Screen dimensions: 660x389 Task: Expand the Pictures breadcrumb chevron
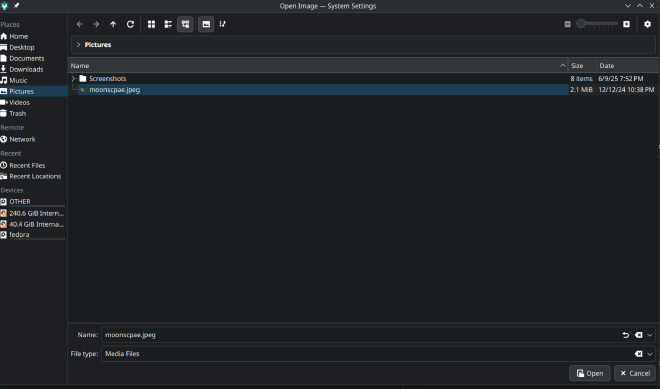click(x=78, y=45)
